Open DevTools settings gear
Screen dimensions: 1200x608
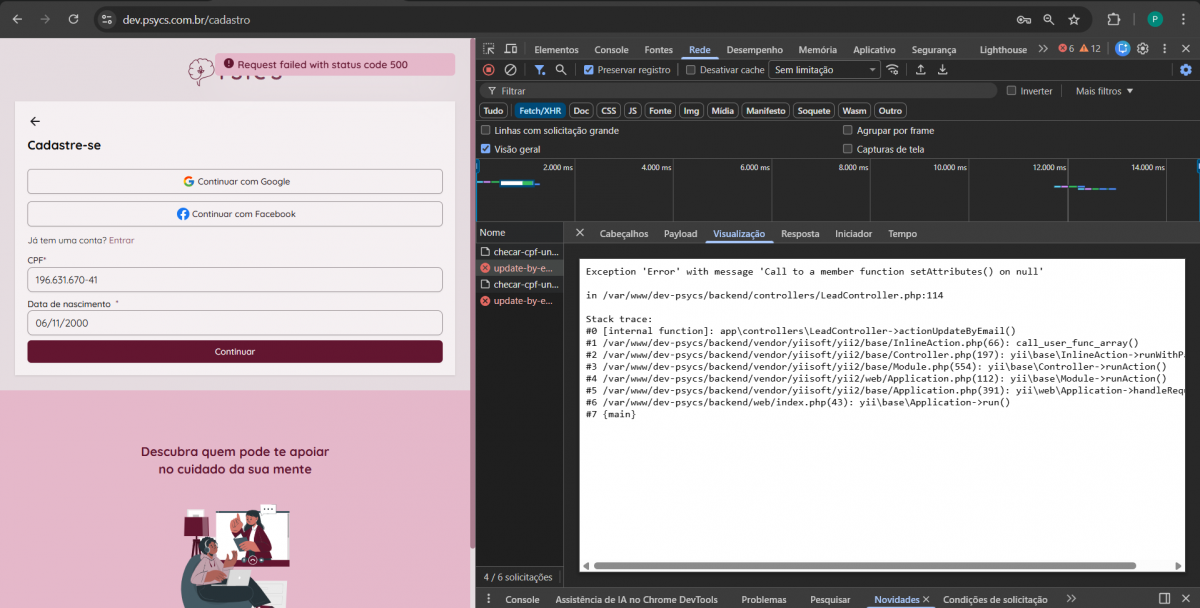coord(1142,49)
